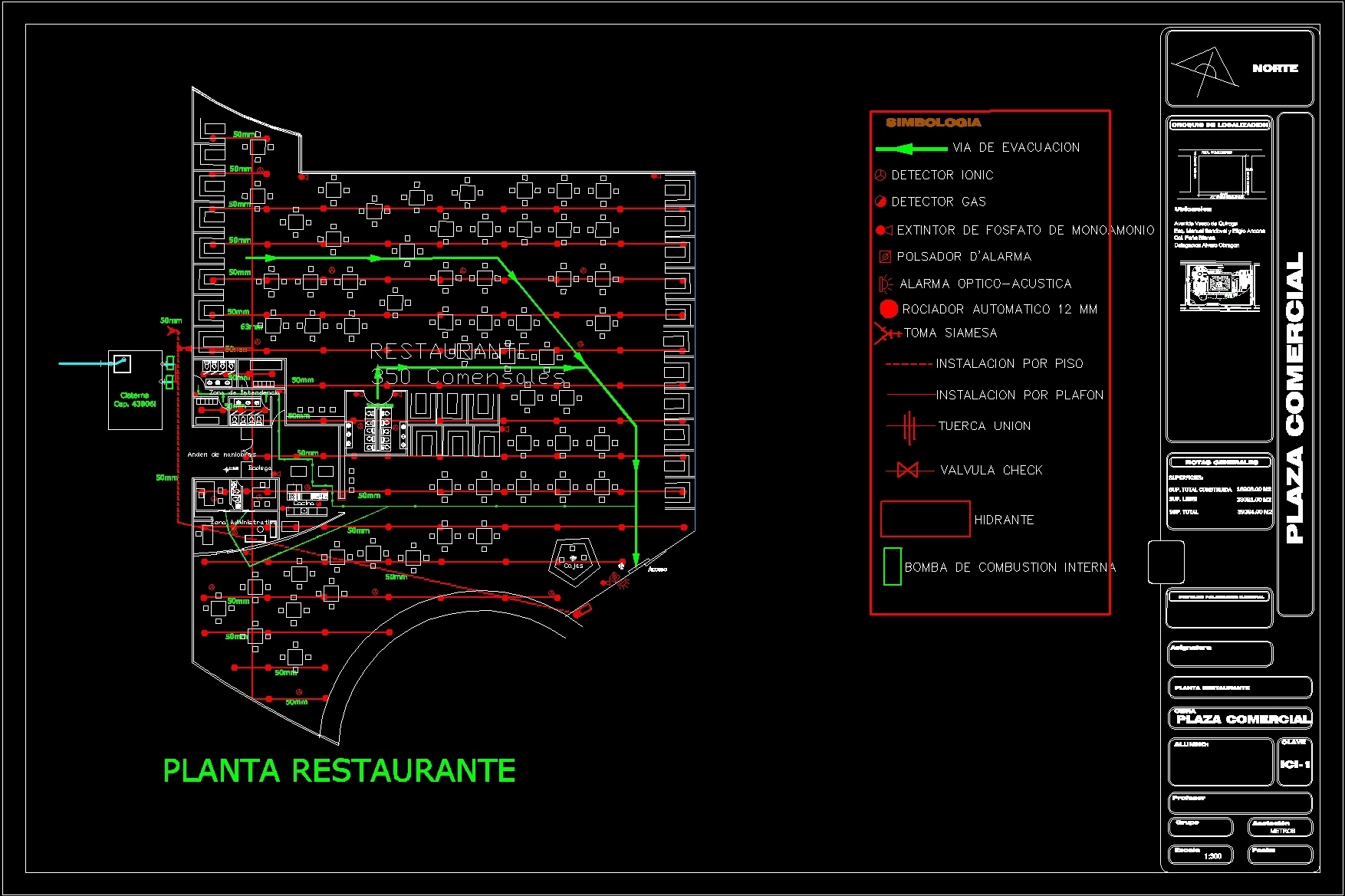Select the Alarma Optico-Acustica legend symbol
The width and height of the screenshot is (1345, 896).
pos(885,284)
